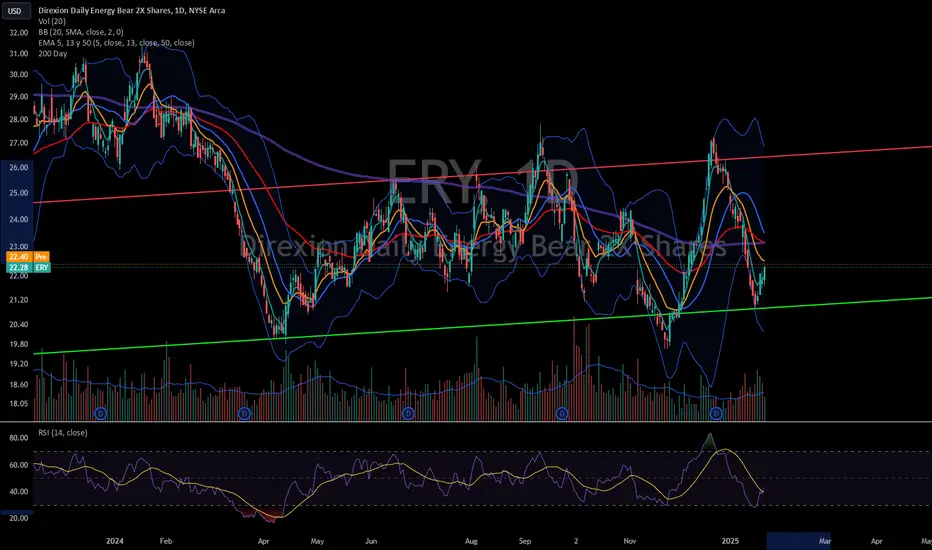The width and height of the screenshot is (932, 550).
Task: Click the Jun label on the time axis
Action: (371, 541)
